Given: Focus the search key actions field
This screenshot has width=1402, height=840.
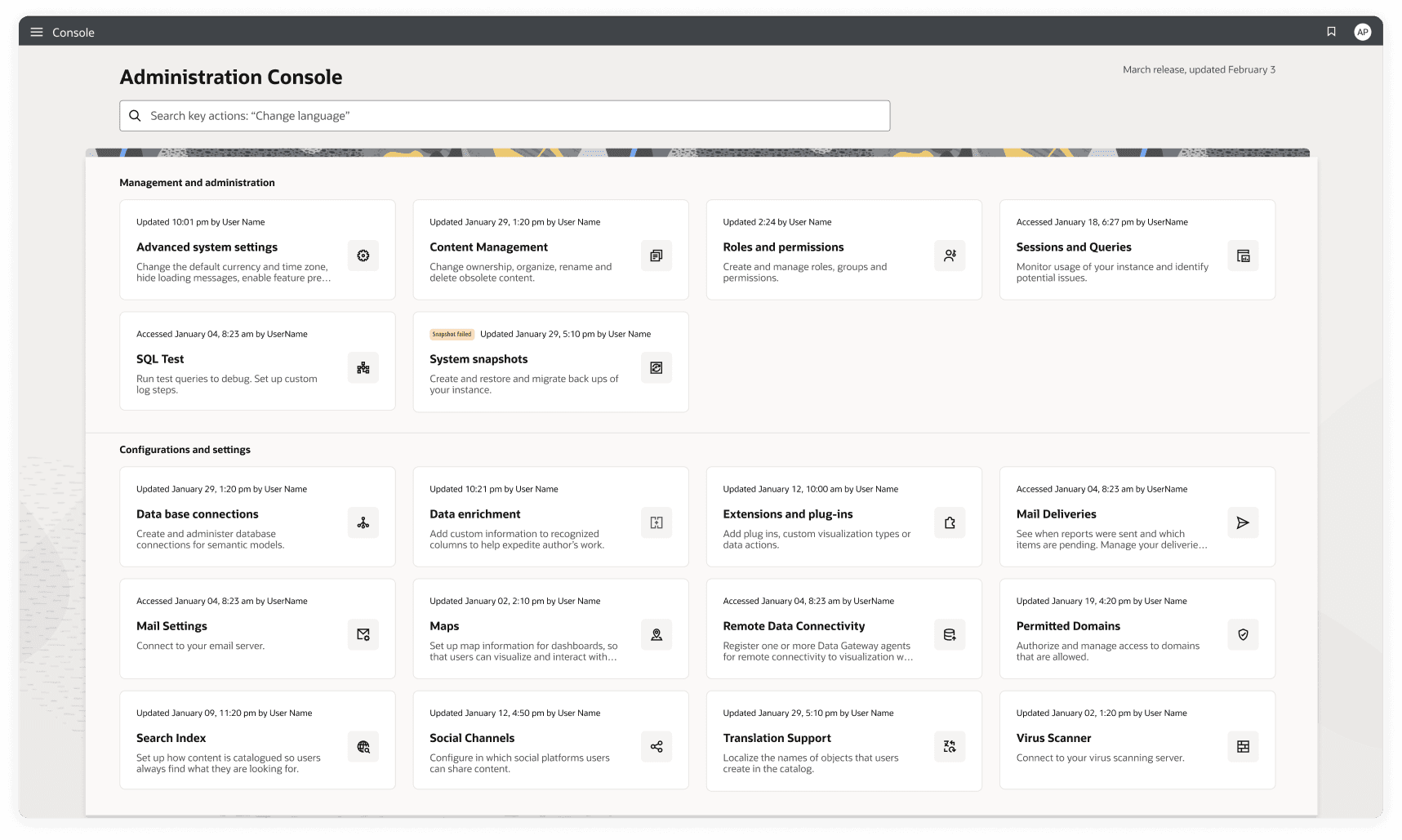Looking at the screenshot, I should (505, 116).
